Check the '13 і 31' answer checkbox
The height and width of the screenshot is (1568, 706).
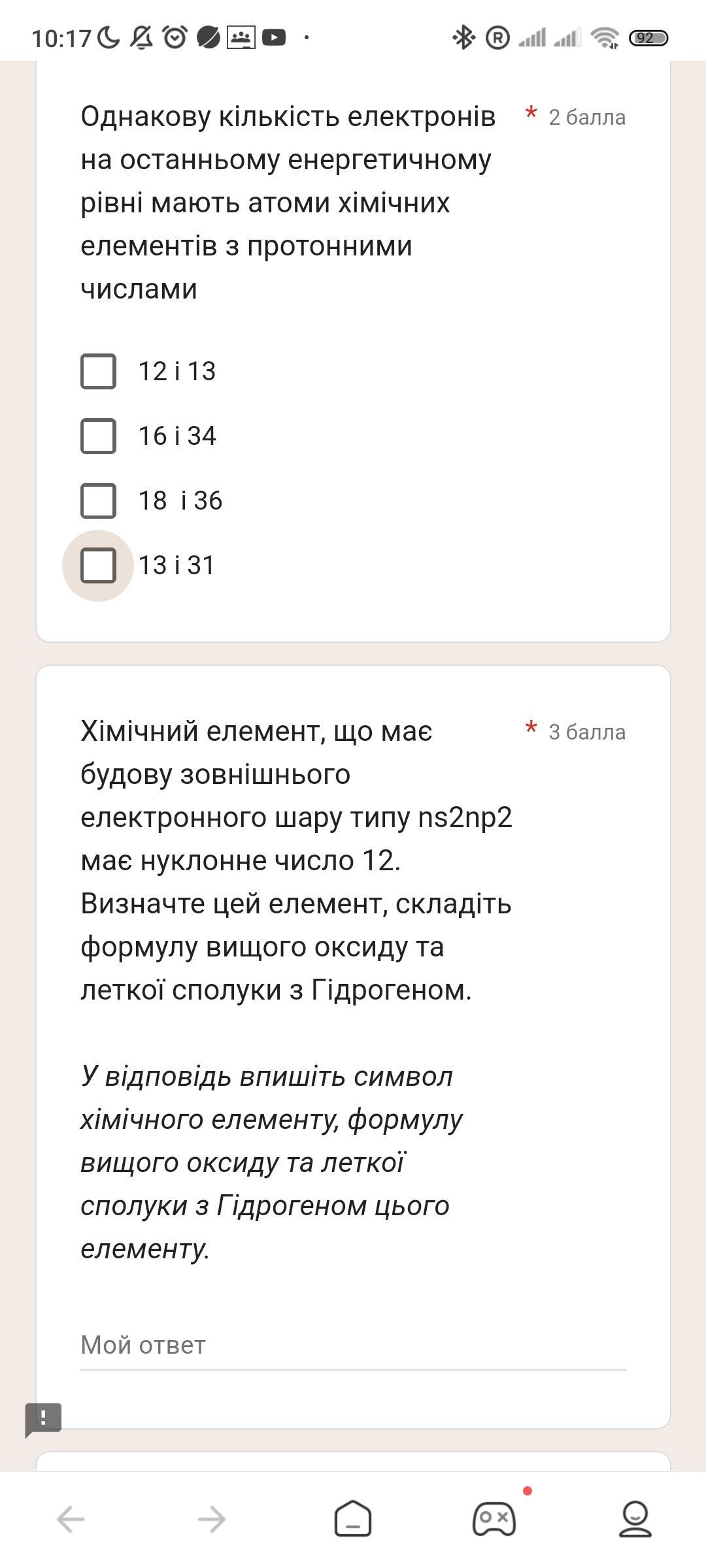(98, 566)
